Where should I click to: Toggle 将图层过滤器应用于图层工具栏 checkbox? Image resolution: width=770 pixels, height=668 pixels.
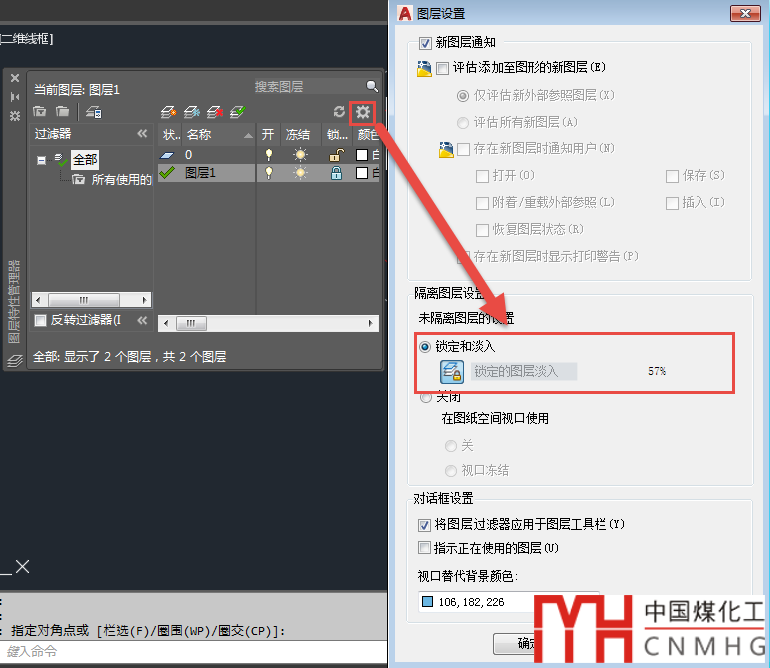(424, 526)
